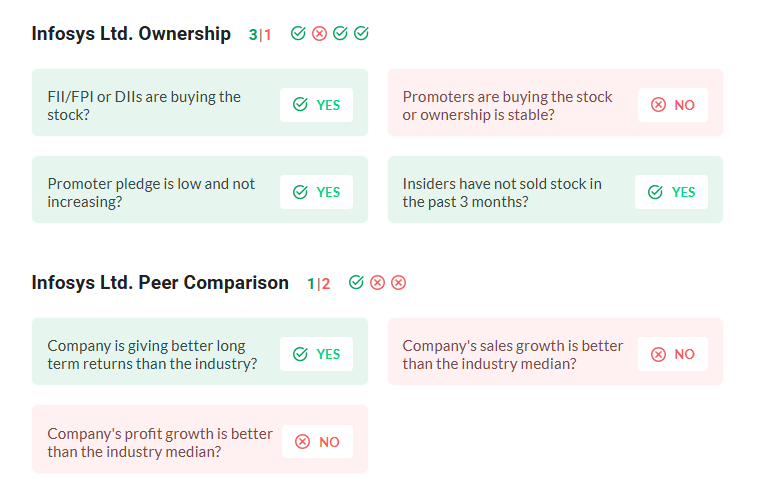Click NO badge for profit growth question
Viewport: 773px width, 490px height.
click(x=316, y=442)
